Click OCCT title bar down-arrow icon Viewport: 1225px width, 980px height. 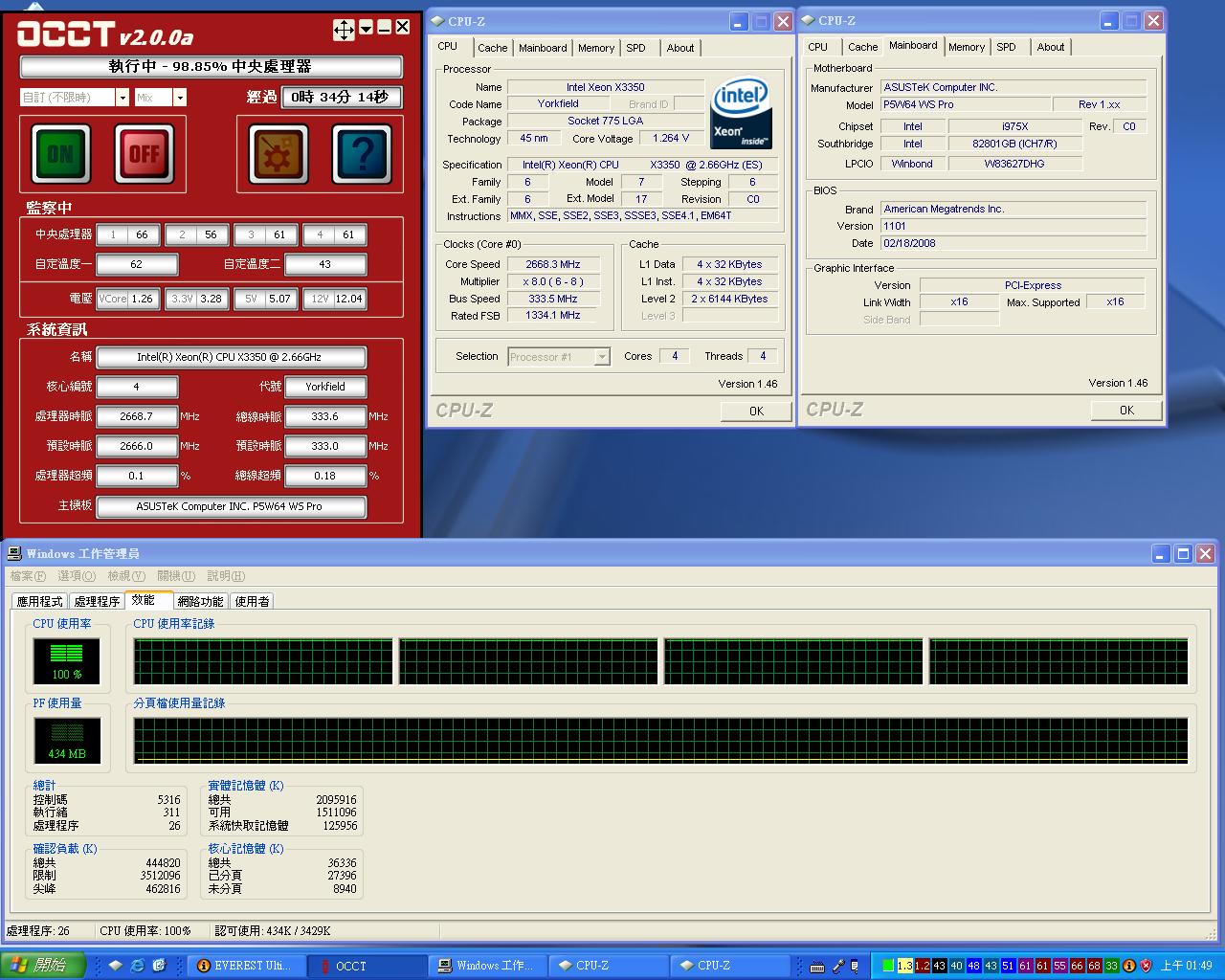coord(367,29)
